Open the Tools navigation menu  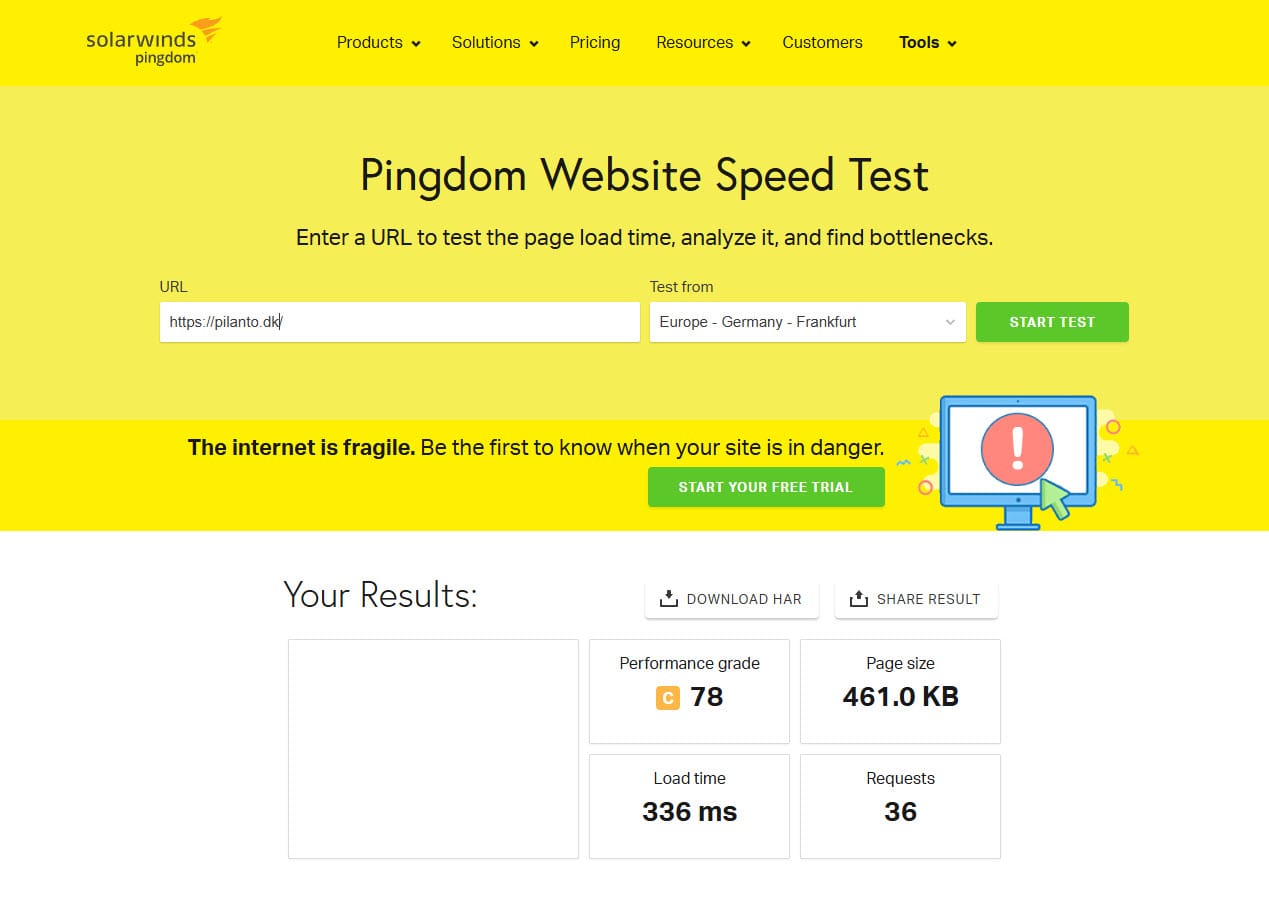click(919, 43)
